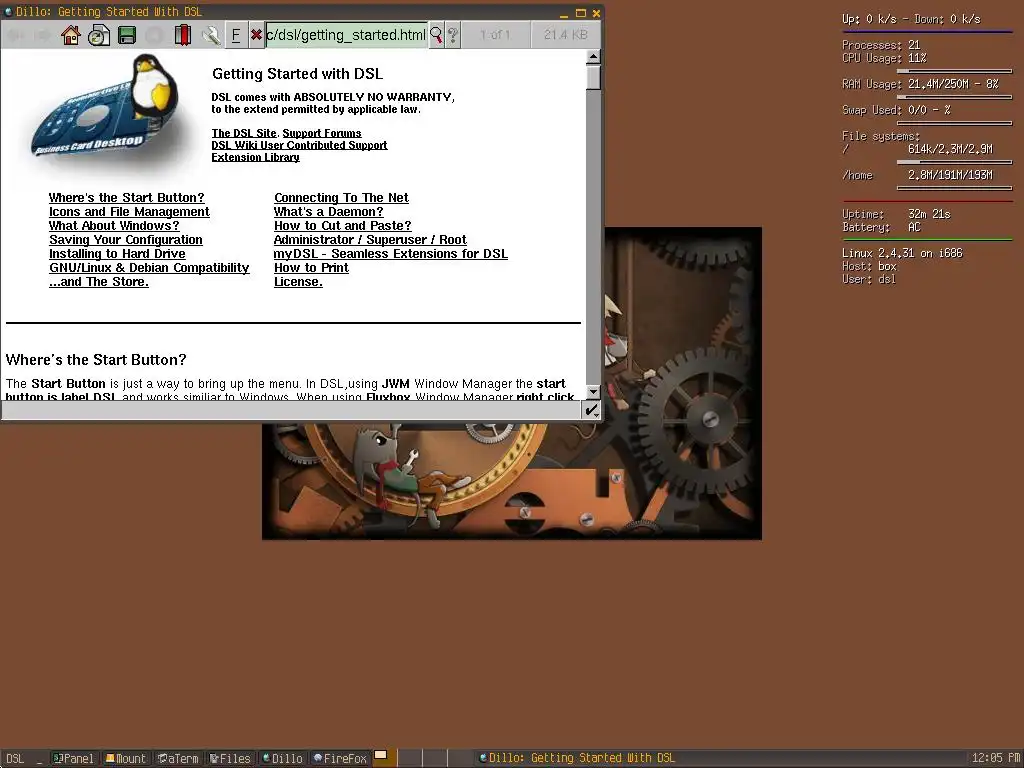Launch Panel from taskbar

(73, 758)
